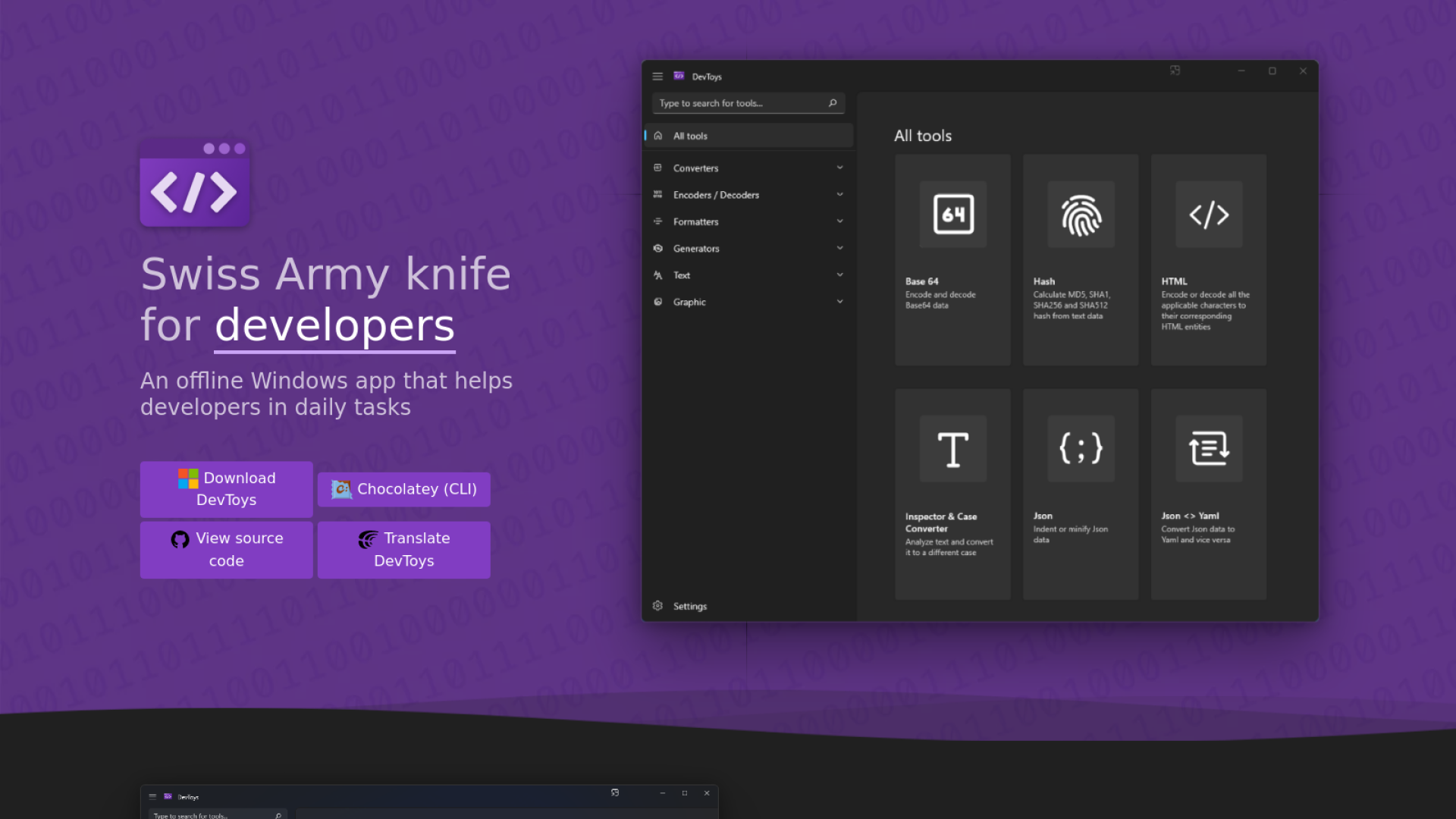This screenshot has height=819, width=1456.
Task: Expand the Text category chevron
Action: click(x=839, y=275)
